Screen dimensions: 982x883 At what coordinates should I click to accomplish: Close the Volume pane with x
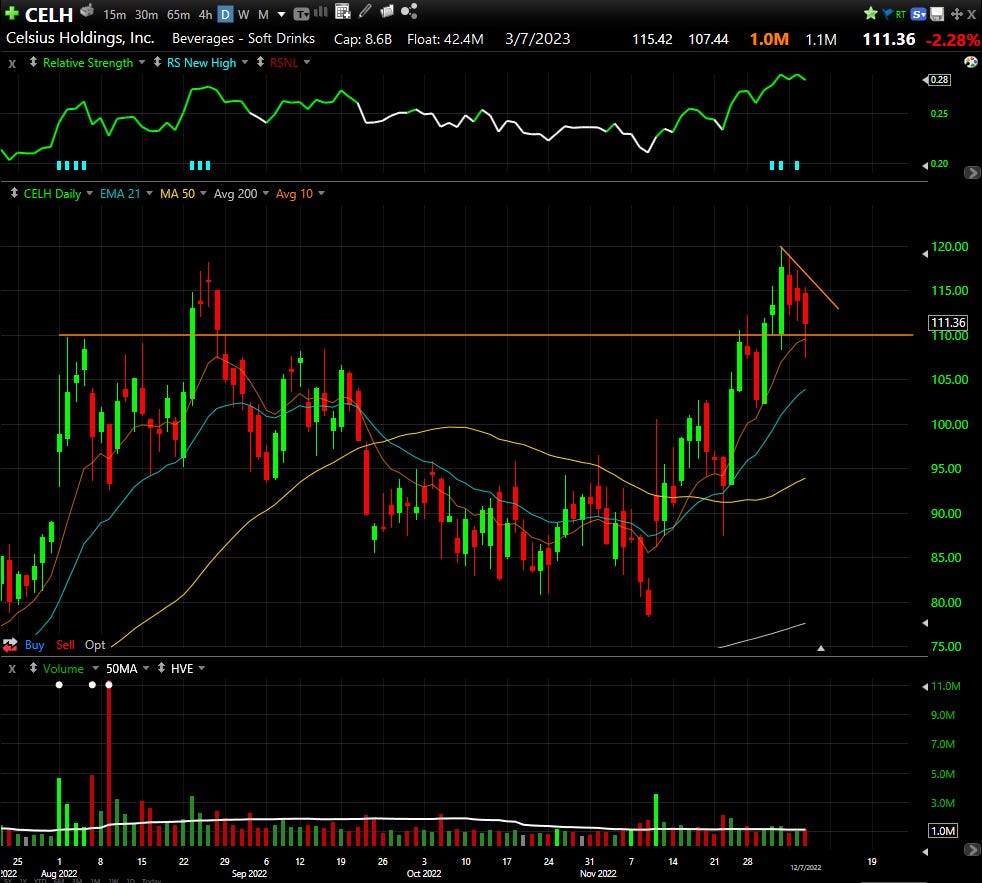12,669
